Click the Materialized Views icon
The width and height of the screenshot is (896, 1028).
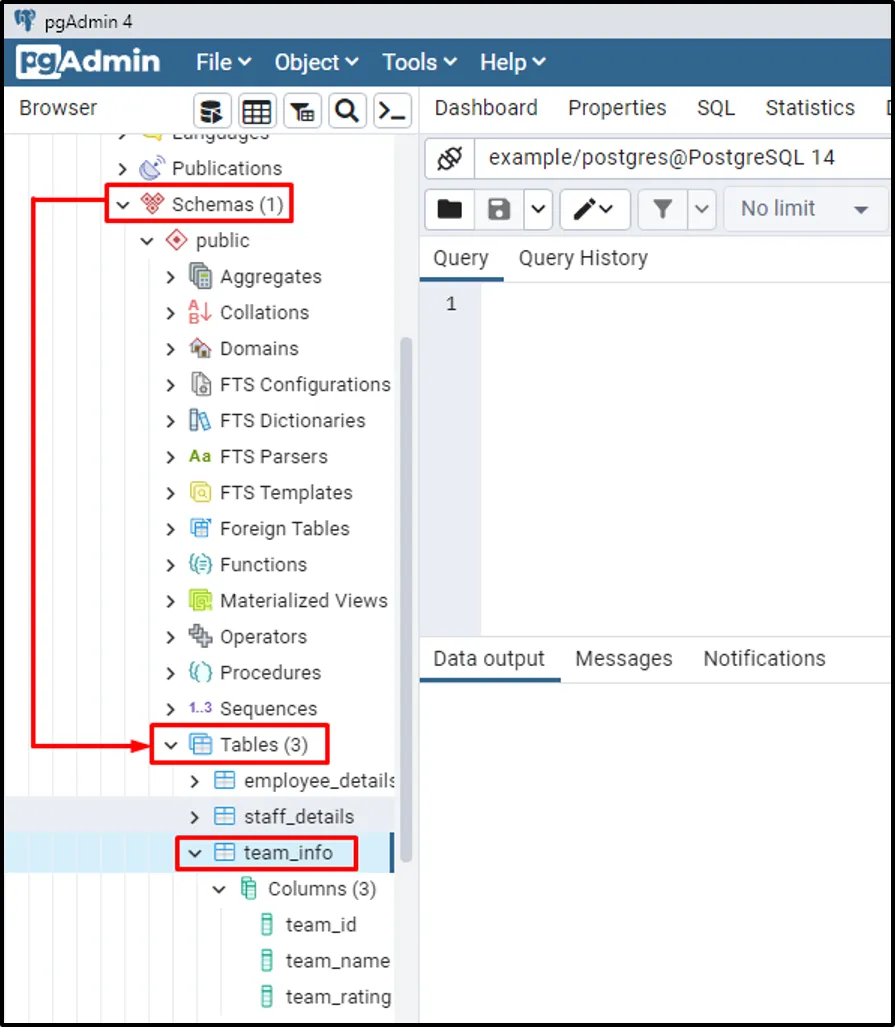pos(200,600)
